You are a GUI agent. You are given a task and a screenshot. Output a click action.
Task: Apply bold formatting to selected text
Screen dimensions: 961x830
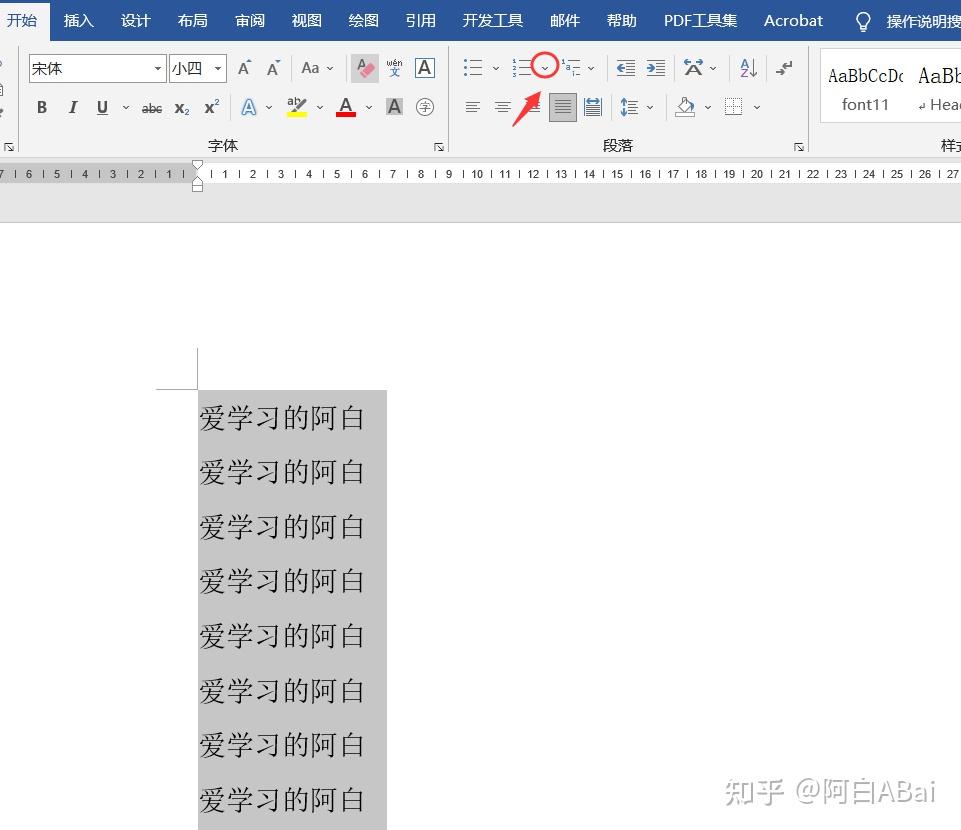point(41,107)
